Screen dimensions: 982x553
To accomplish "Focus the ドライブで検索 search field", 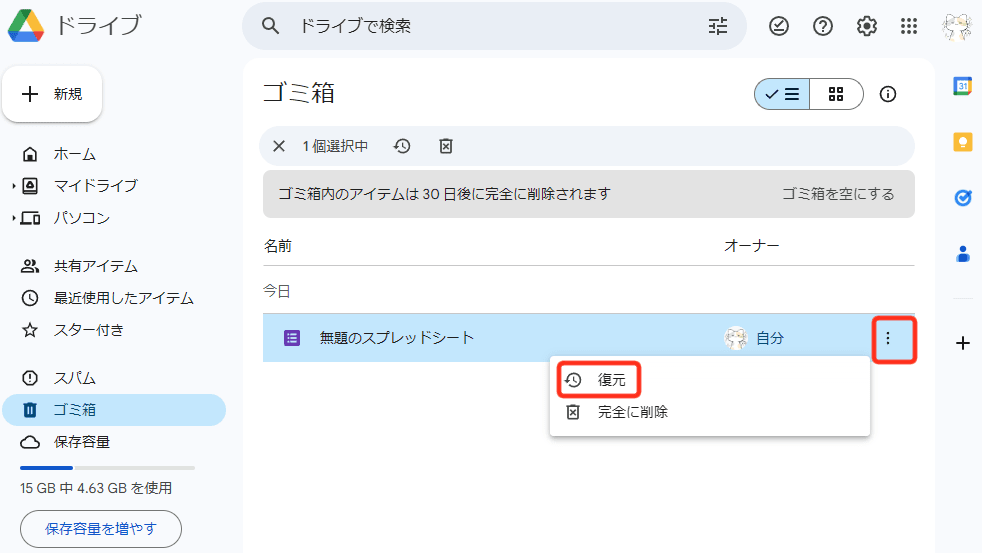I will pyautogui.click(x=494, y=26).
